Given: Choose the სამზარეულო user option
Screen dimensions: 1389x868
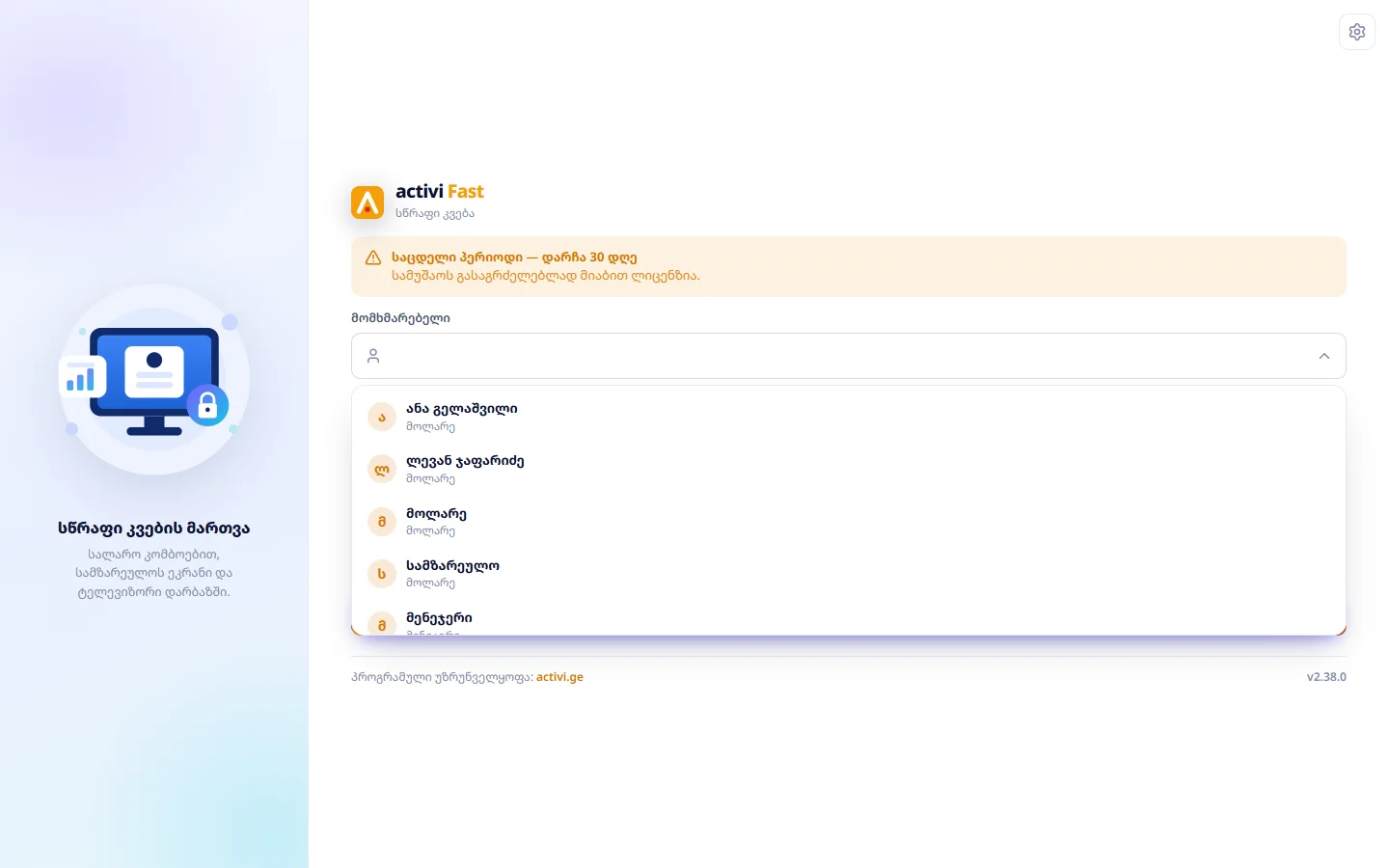Looking at the screenshot, I should (x=849, y=573).
